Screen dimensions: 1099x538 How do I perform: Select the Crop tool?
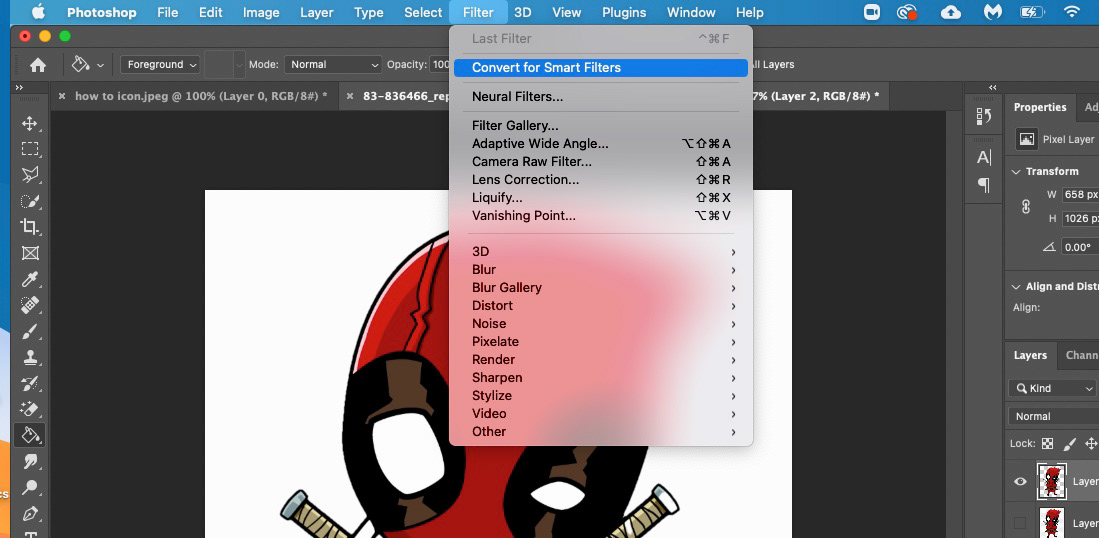pos(29,227)
